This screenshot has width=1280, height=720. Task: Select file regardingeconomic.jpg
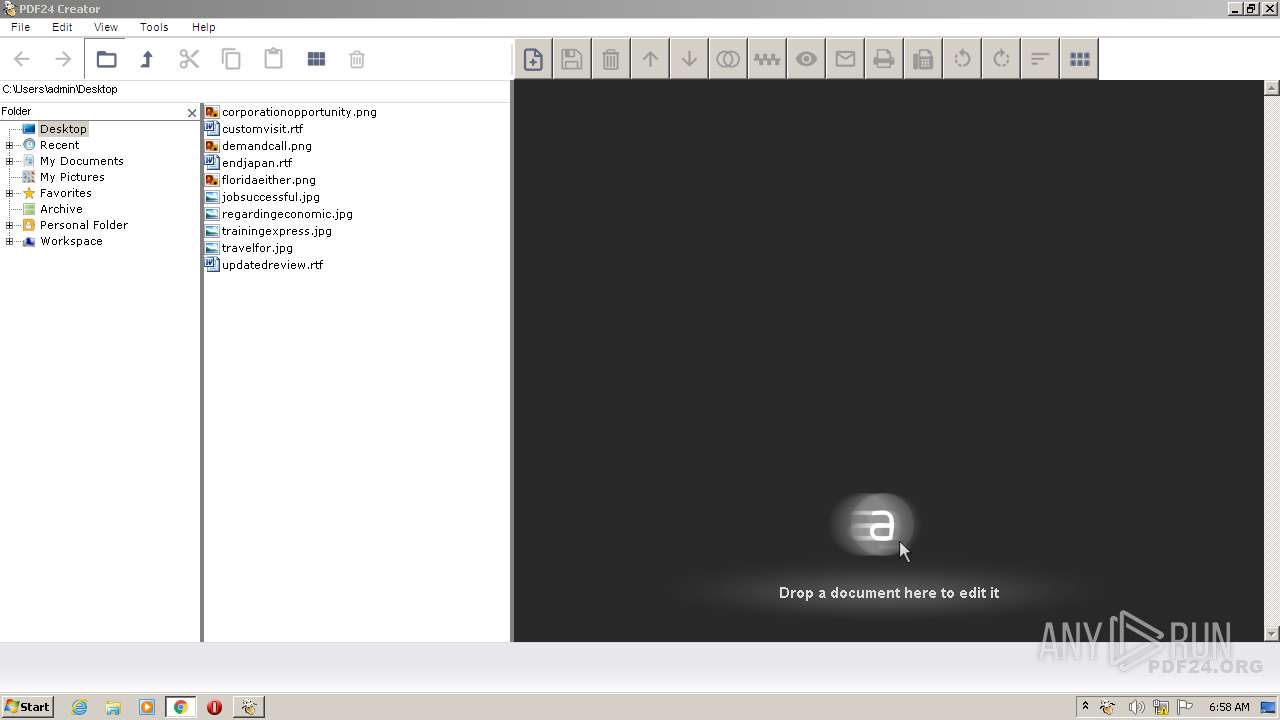(x=287, y=214)
